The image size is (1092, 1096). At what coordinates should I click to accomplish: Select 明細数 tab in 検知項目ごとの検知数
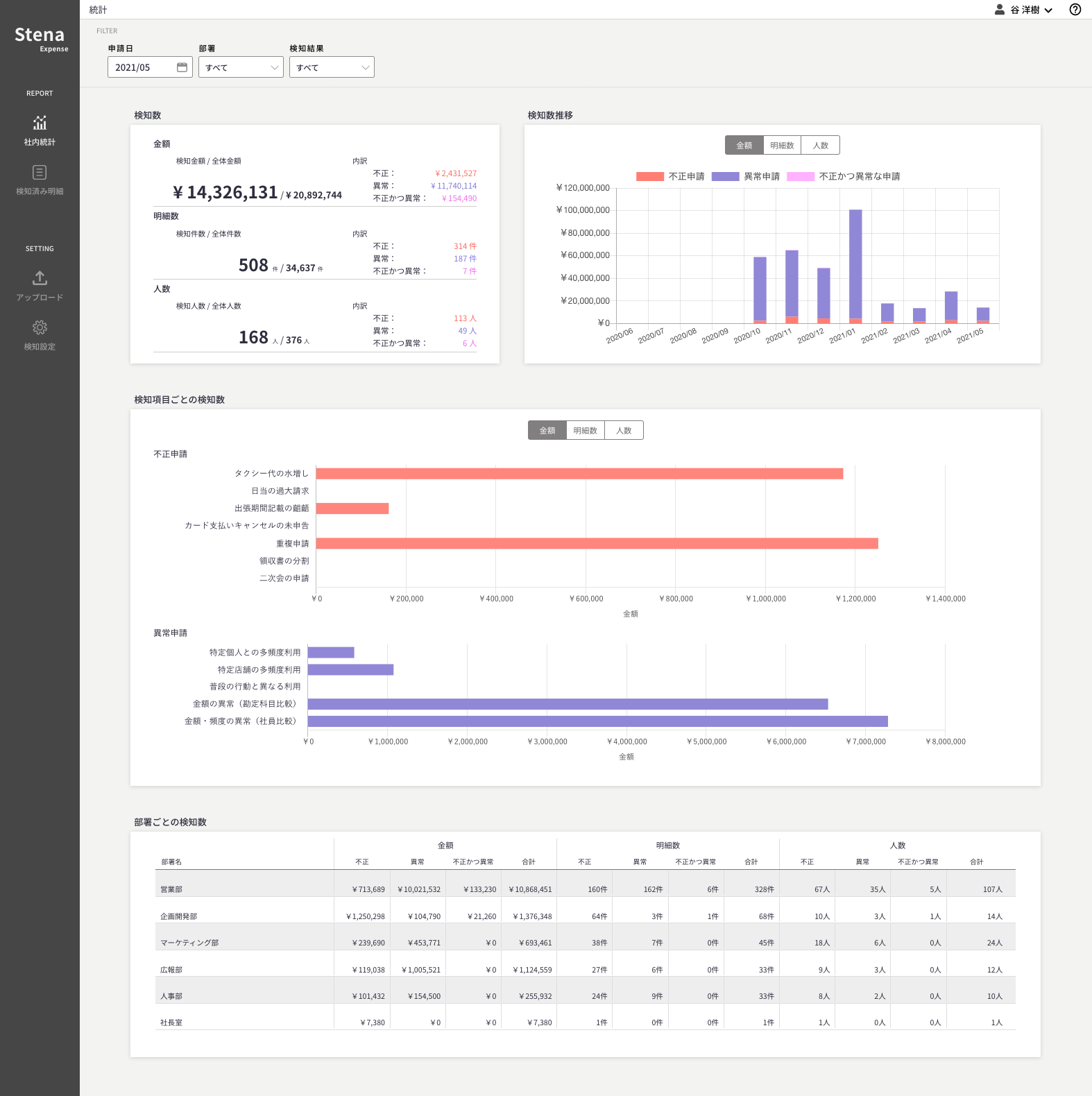[x=586, y=430]
